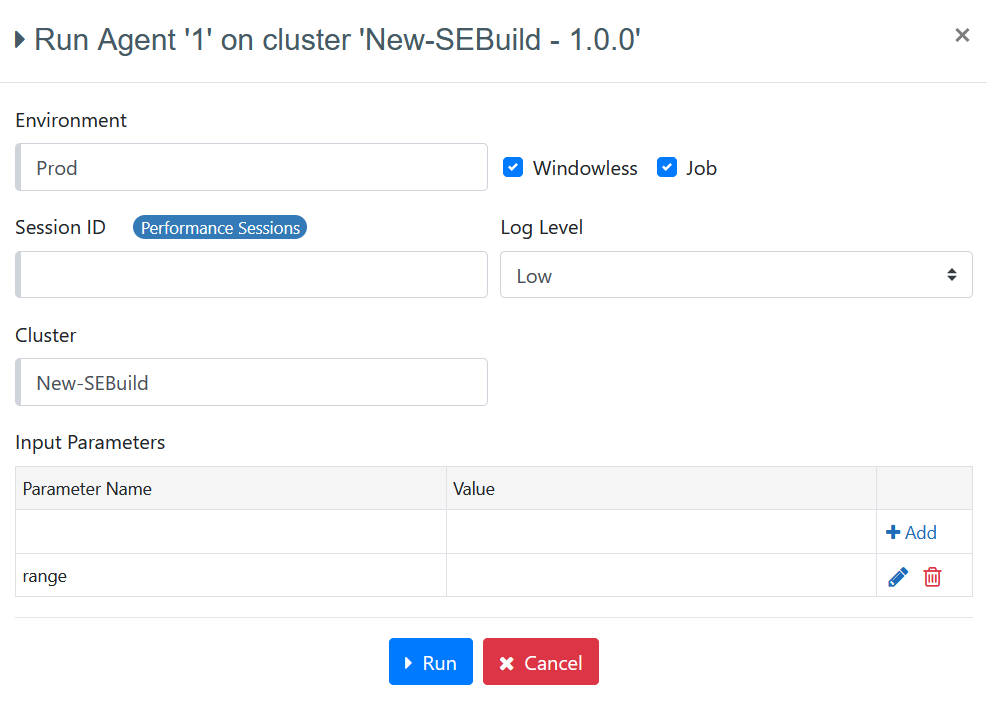Toggle the Job checkbox
Image resolution: width=987 pixels, height=720 pixels.
click(x=667, y=167)
